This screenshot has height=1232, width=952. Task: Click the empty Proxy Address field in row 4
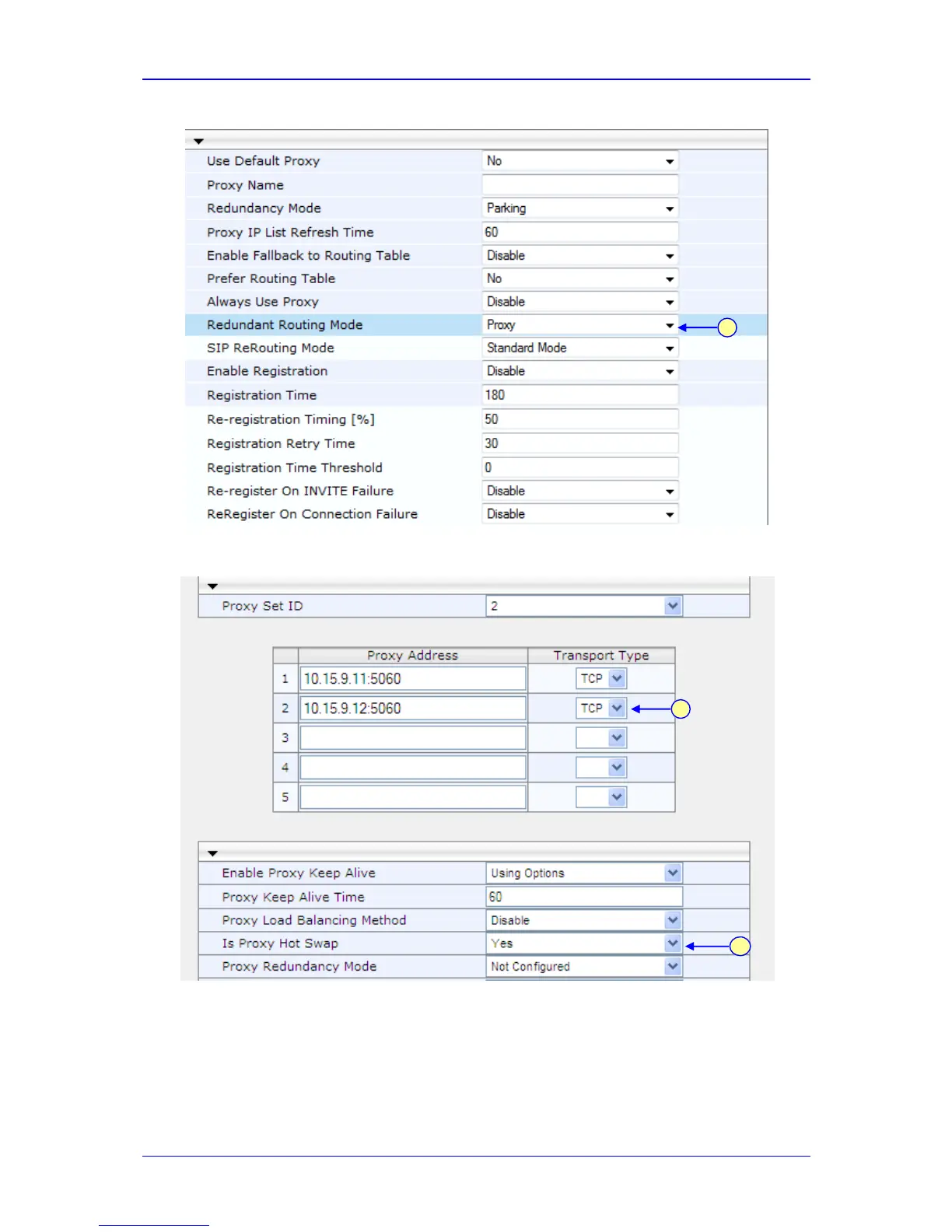[x=413, y=768]
